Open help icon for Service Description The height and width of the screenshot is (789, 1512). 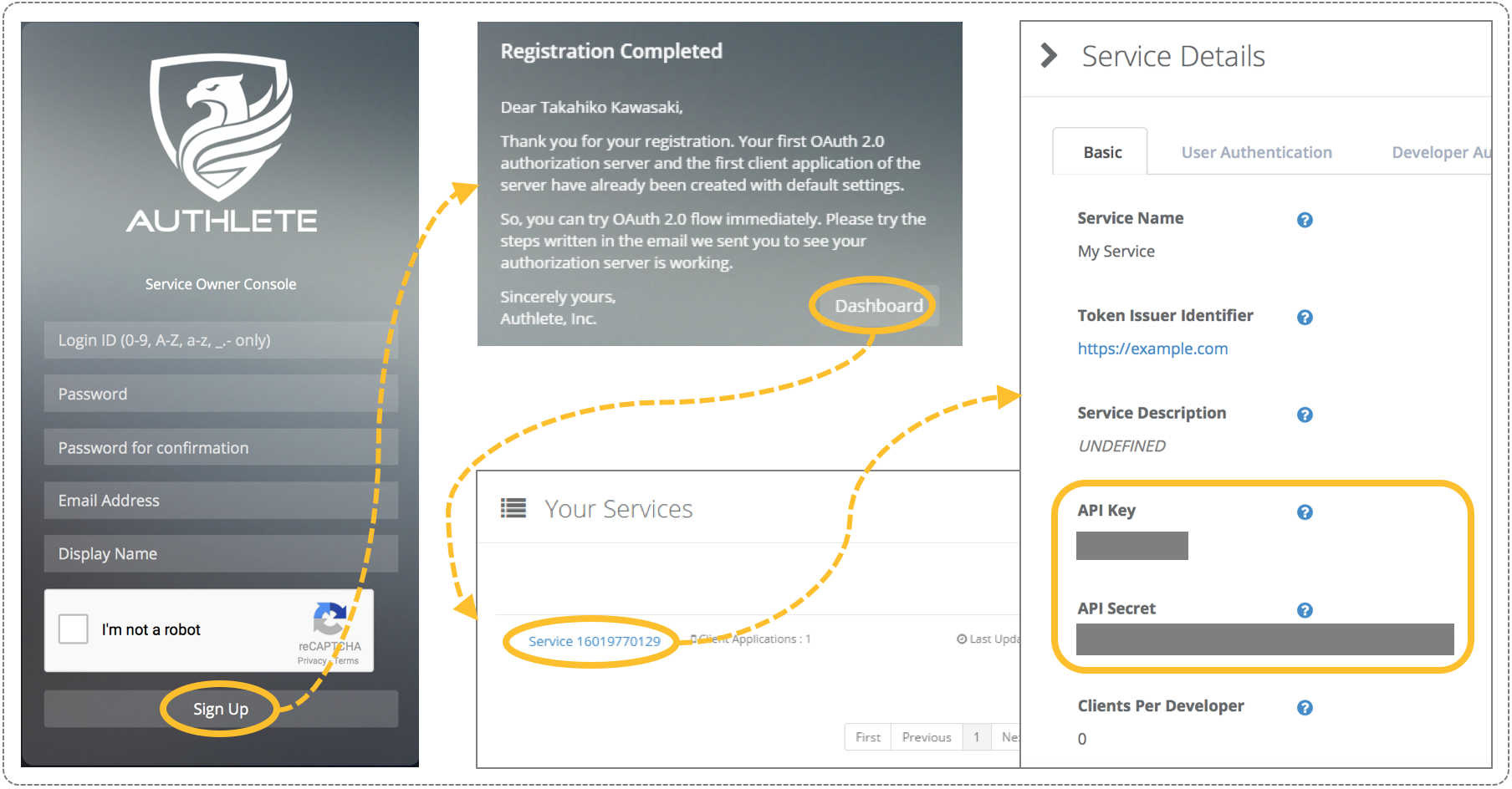(1305, 415)
